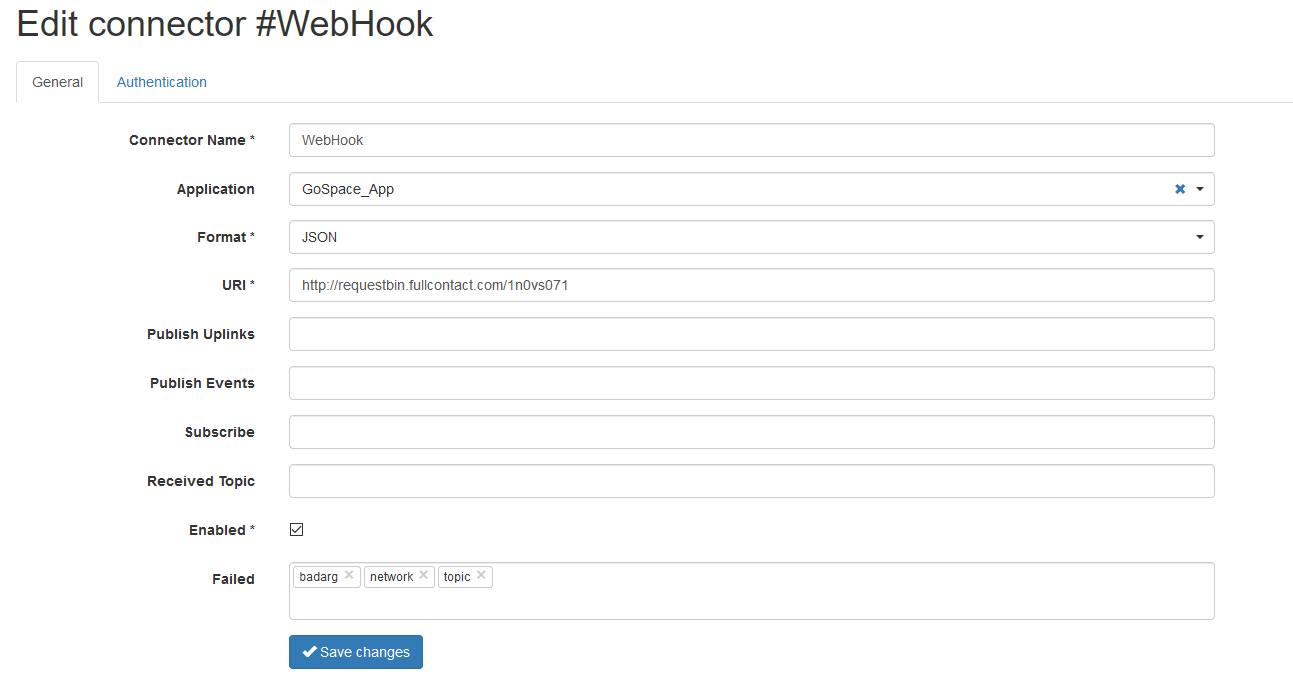The height and width of the screenshot is (679, 1293).
Task: Switch to the Authentication tab
Action: pyautogui.click(x=161, y=82)
